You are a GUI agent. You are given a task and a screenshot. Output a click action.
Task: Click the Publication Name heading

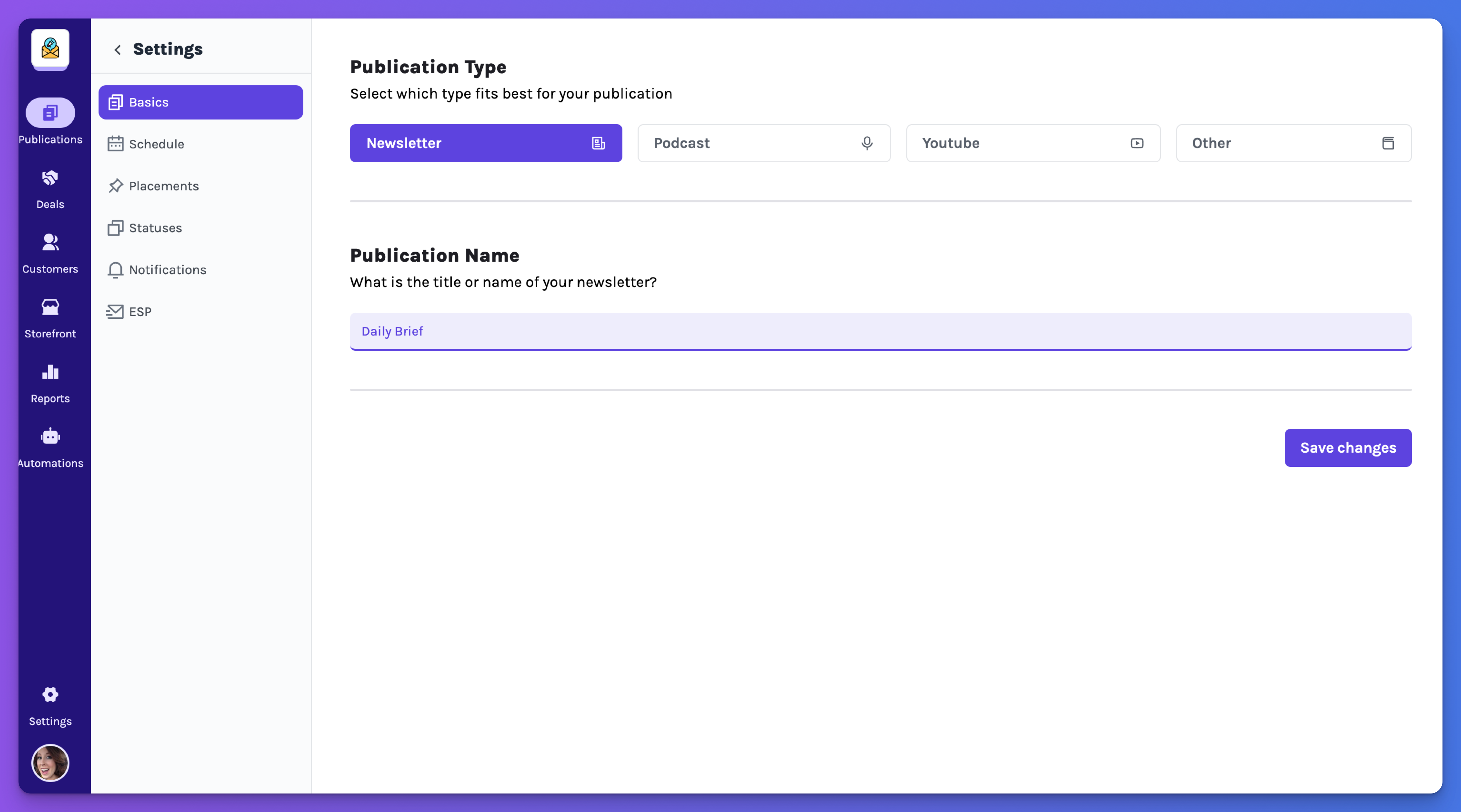pos(434,256)
